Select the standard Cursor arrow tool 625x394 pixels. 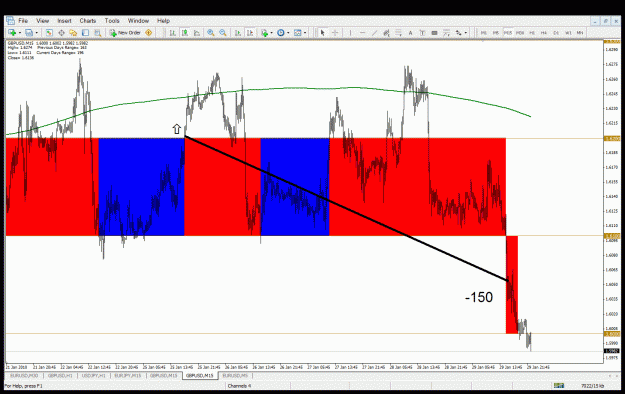[322, 33]
